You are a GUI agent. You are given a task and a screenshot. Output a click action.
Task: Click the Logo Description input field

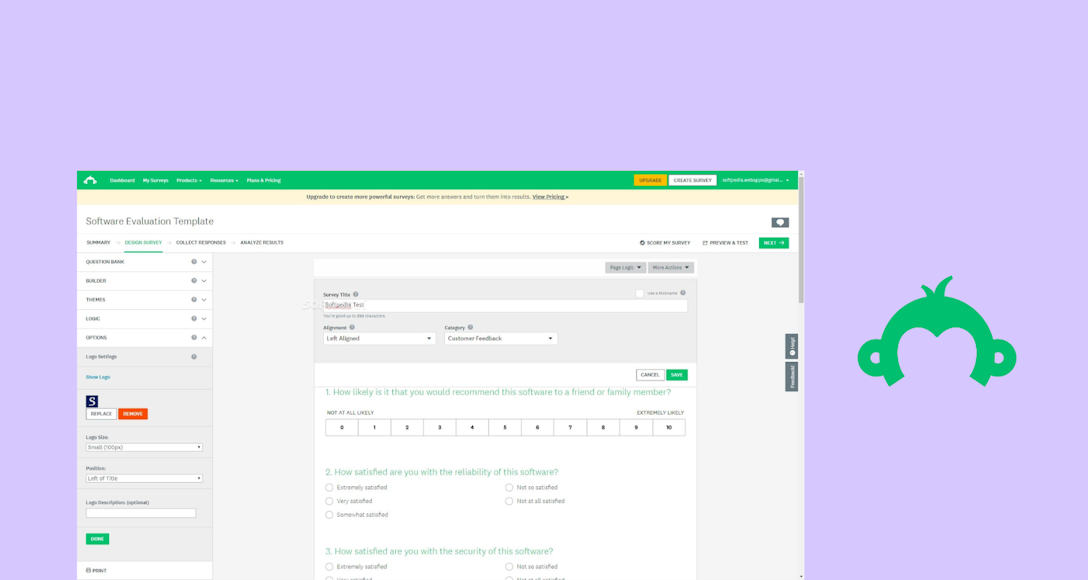(140, 512)
